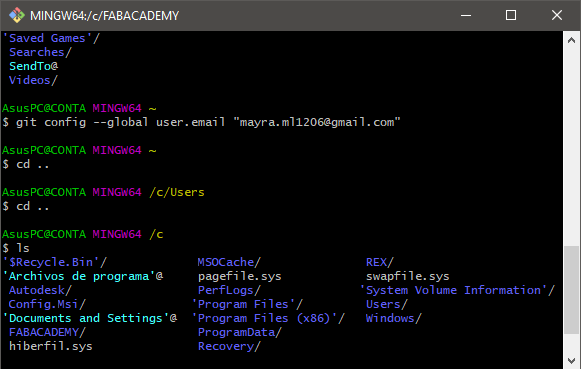
Task: Minimize the MINGW64 terminal window
Action: pyautogui.click(x=466, y=15)
